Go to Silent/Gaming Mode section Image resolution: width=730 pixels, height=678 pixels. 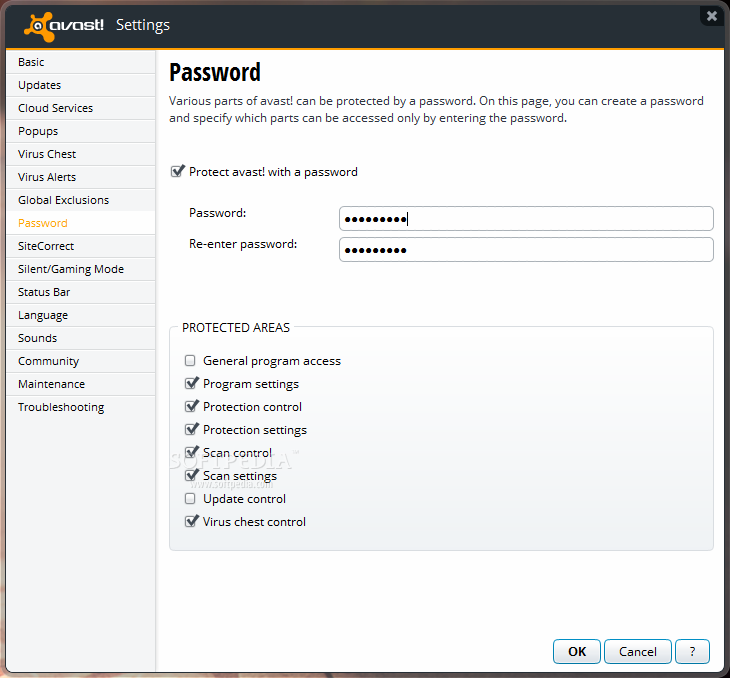click(81, 269)
